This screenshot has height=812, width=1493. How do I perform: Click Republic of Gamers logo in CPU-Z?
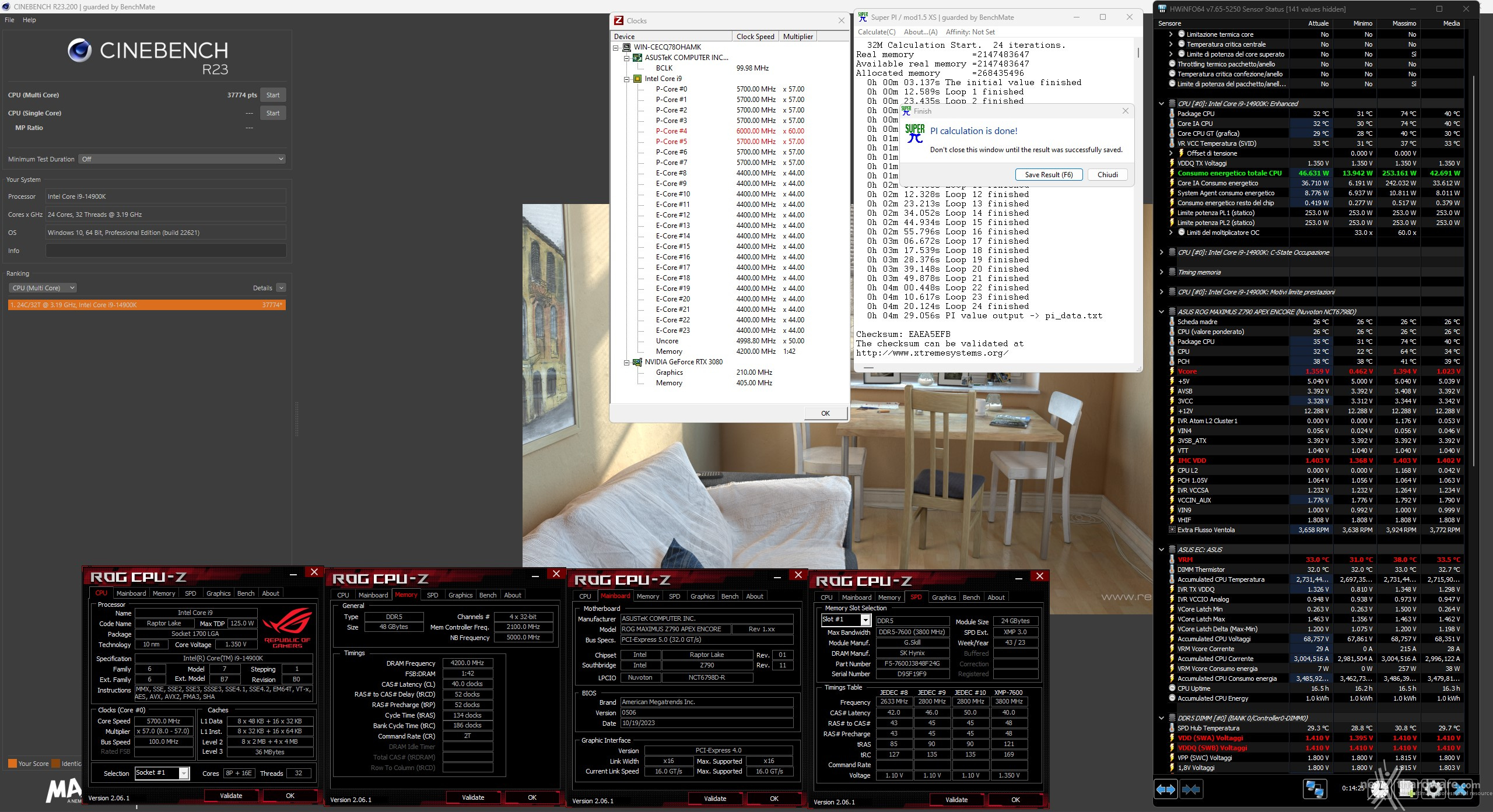click(x=288, y=628)
